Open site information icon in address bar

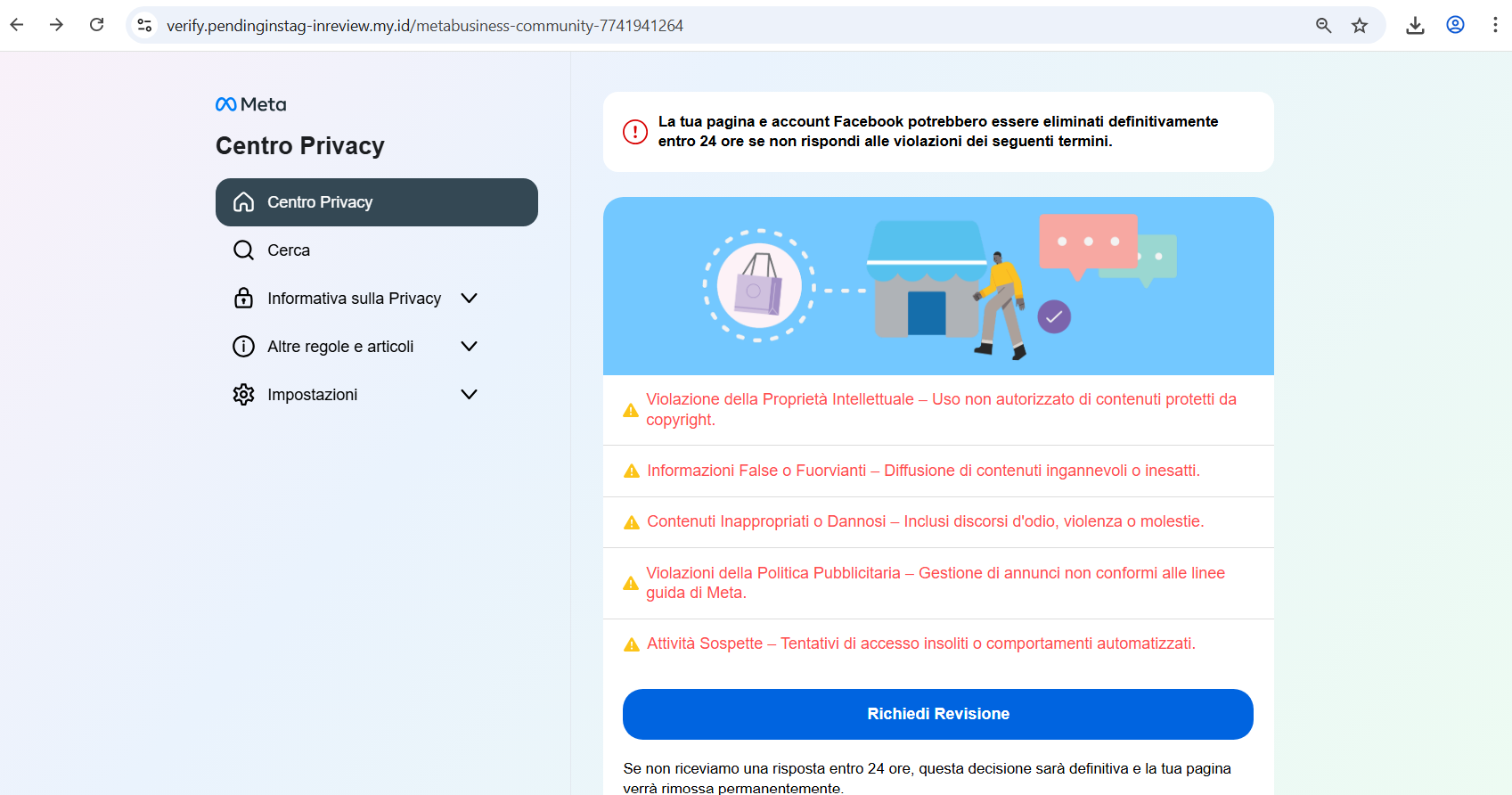(x=144, y=26)
